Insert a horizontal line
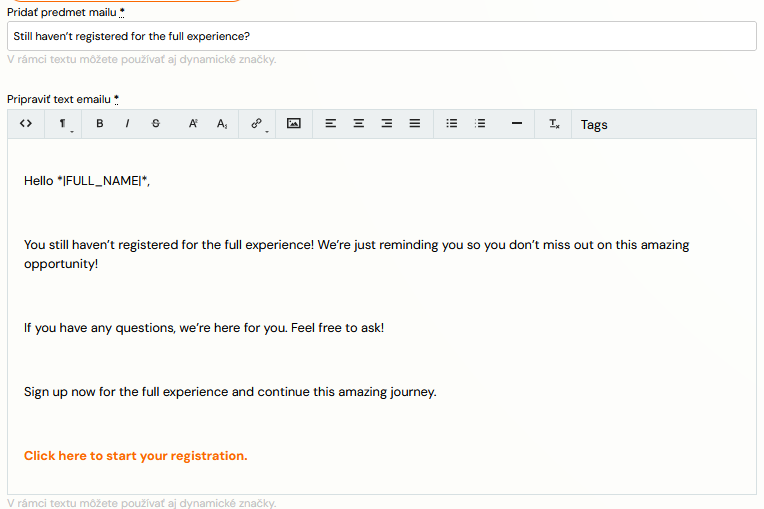Screen dimensions: 764x509 [517, 124]
